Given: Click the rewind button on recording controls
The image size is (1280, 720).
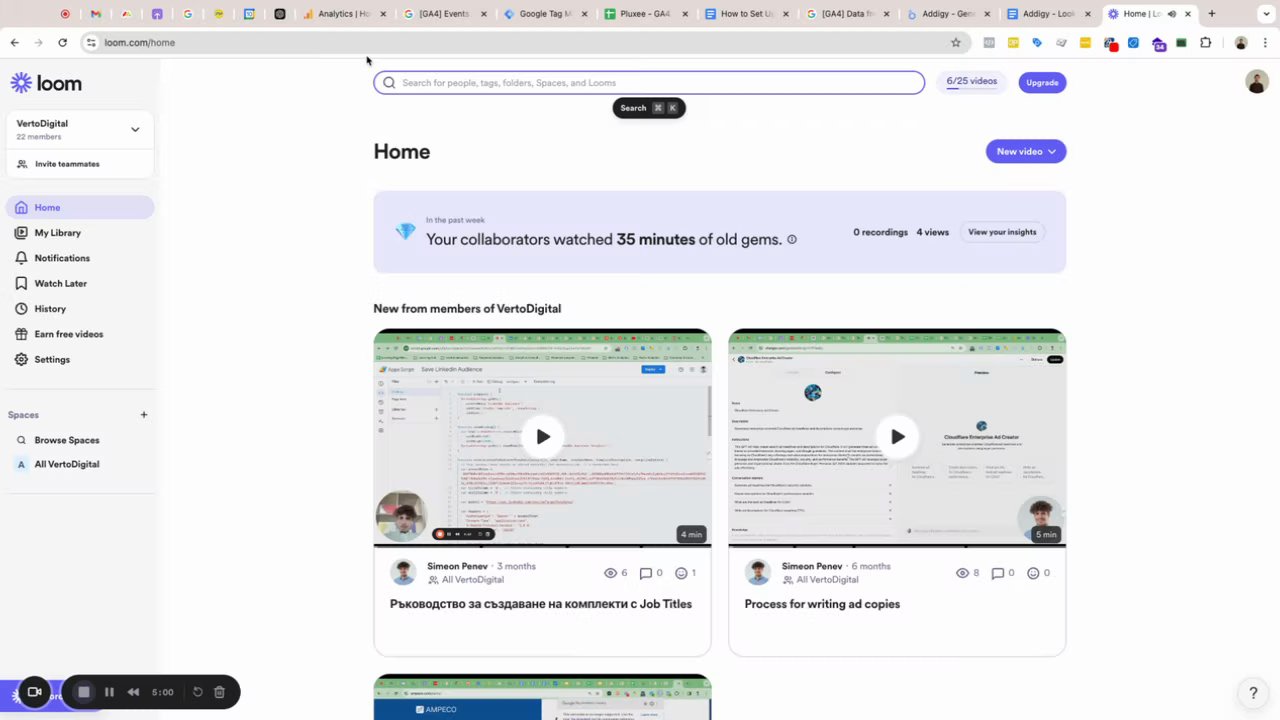Looking at the screenshot, I should (133, 692).
